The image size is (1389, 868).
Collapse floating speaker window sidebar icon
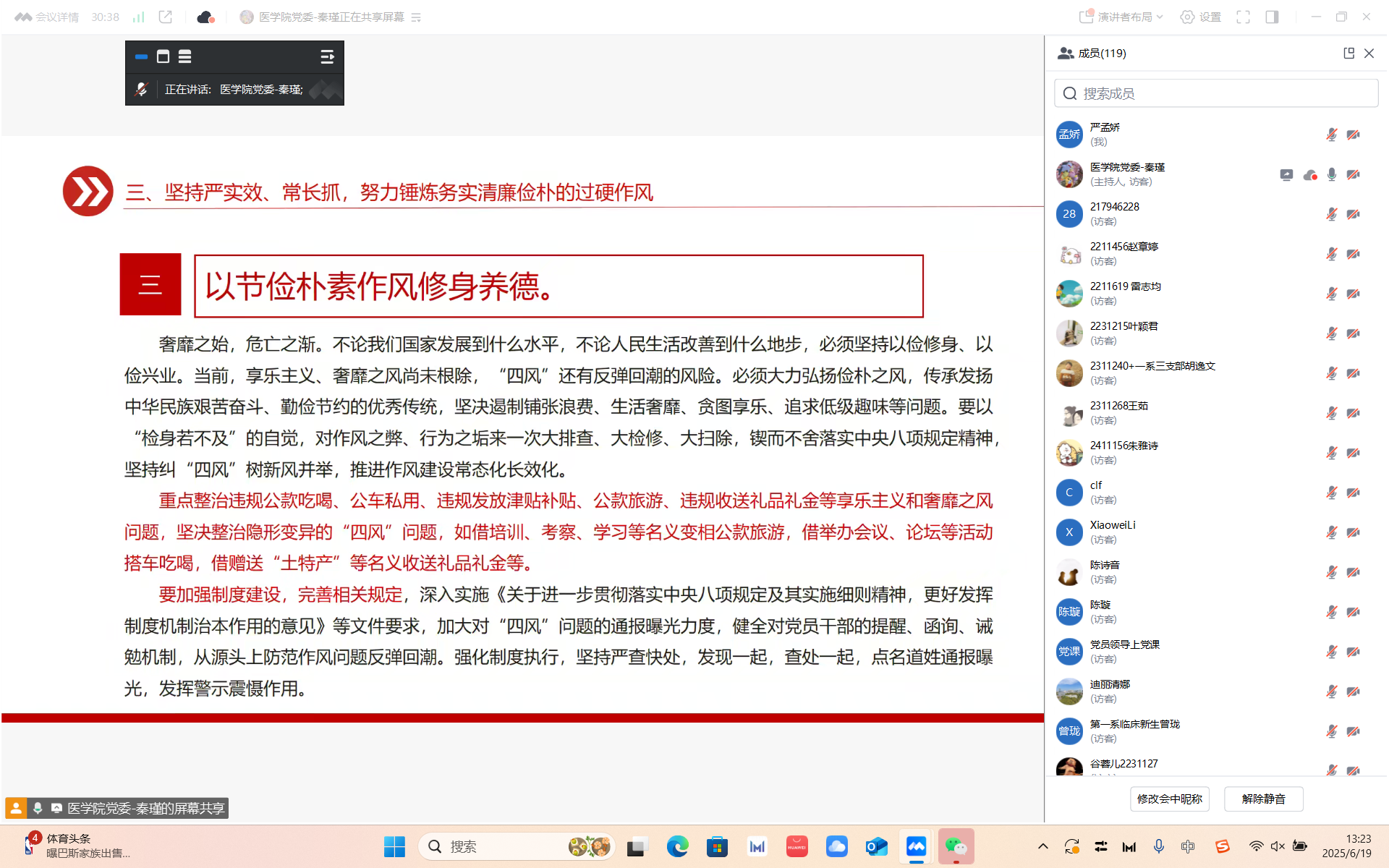327,56
